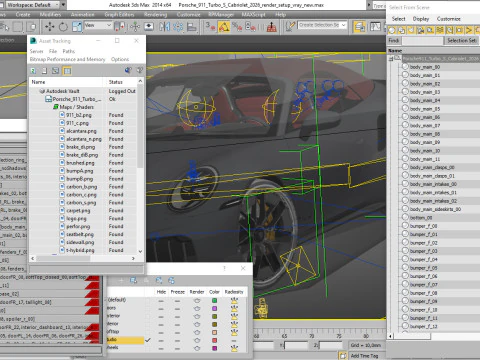Click the Find input field in Select From Scene
Viewport: 480px width, 360px height.
(422, 40)
